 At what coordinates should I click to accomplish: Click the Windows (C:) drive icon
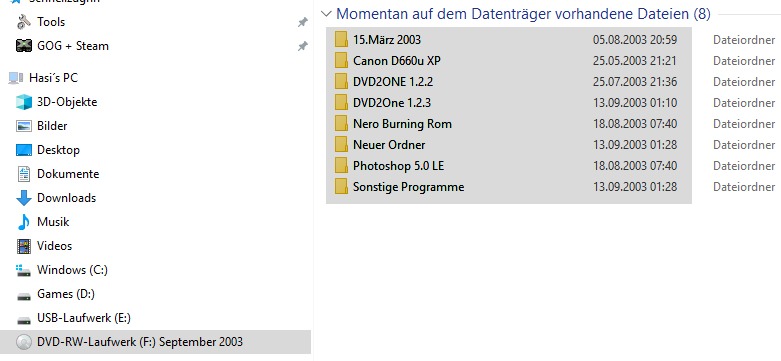(23, 270)
